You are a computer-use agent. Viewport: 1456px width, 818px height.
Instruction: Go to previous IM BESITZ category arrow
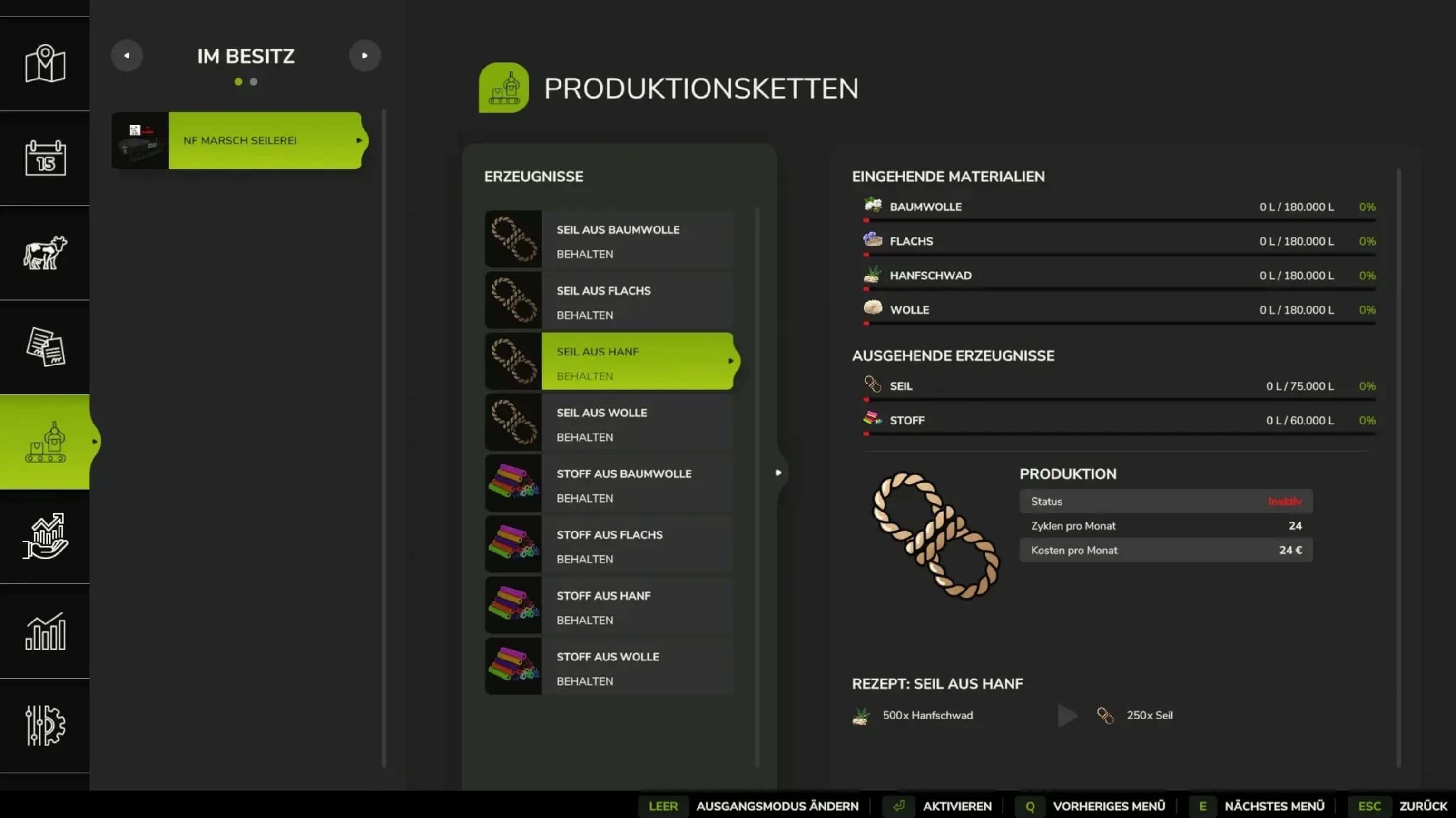tap(127, 55)
